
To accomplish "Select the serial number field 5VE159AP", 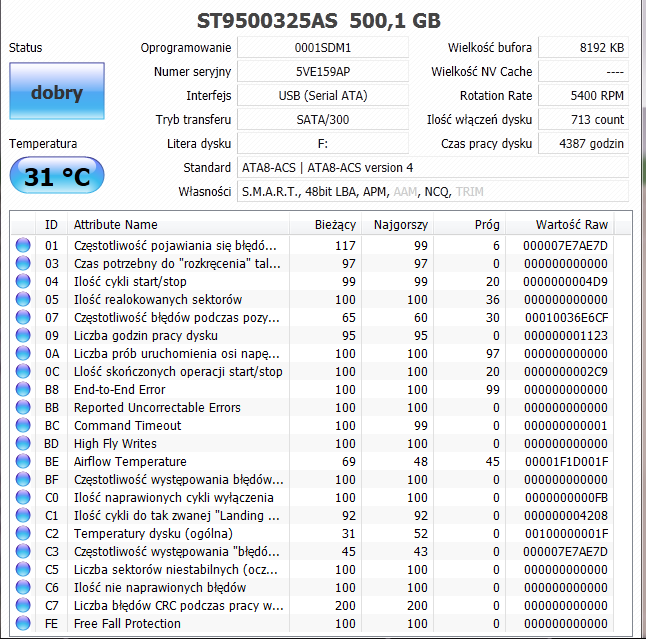I will pyautogui.click(x=323, y=72).
